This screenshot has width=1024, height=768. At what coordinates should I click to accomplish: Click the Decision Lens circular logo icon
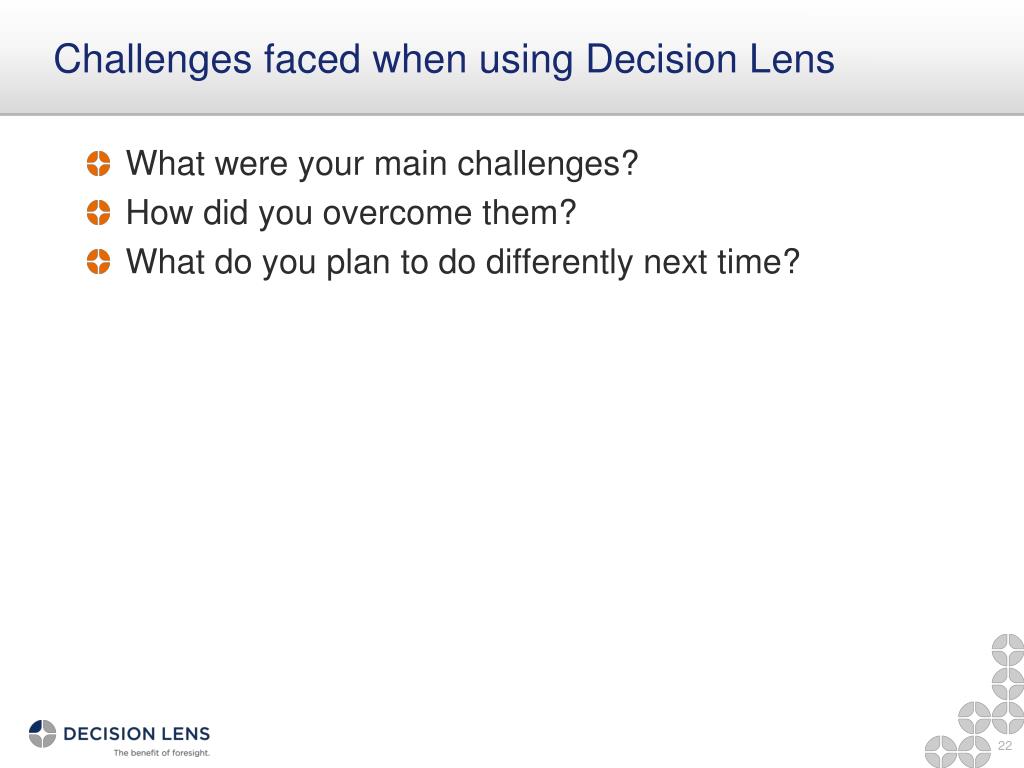pos(42,733)
